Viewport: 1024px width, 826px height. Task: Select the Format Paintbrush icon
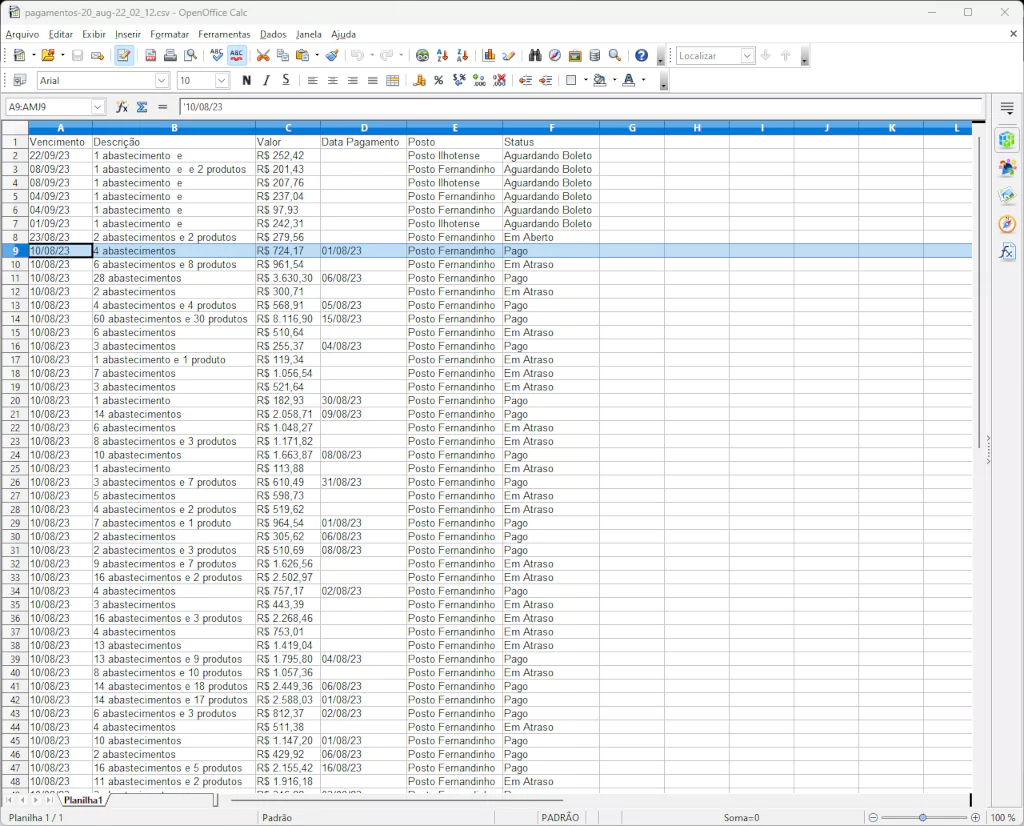coord(332,56)
